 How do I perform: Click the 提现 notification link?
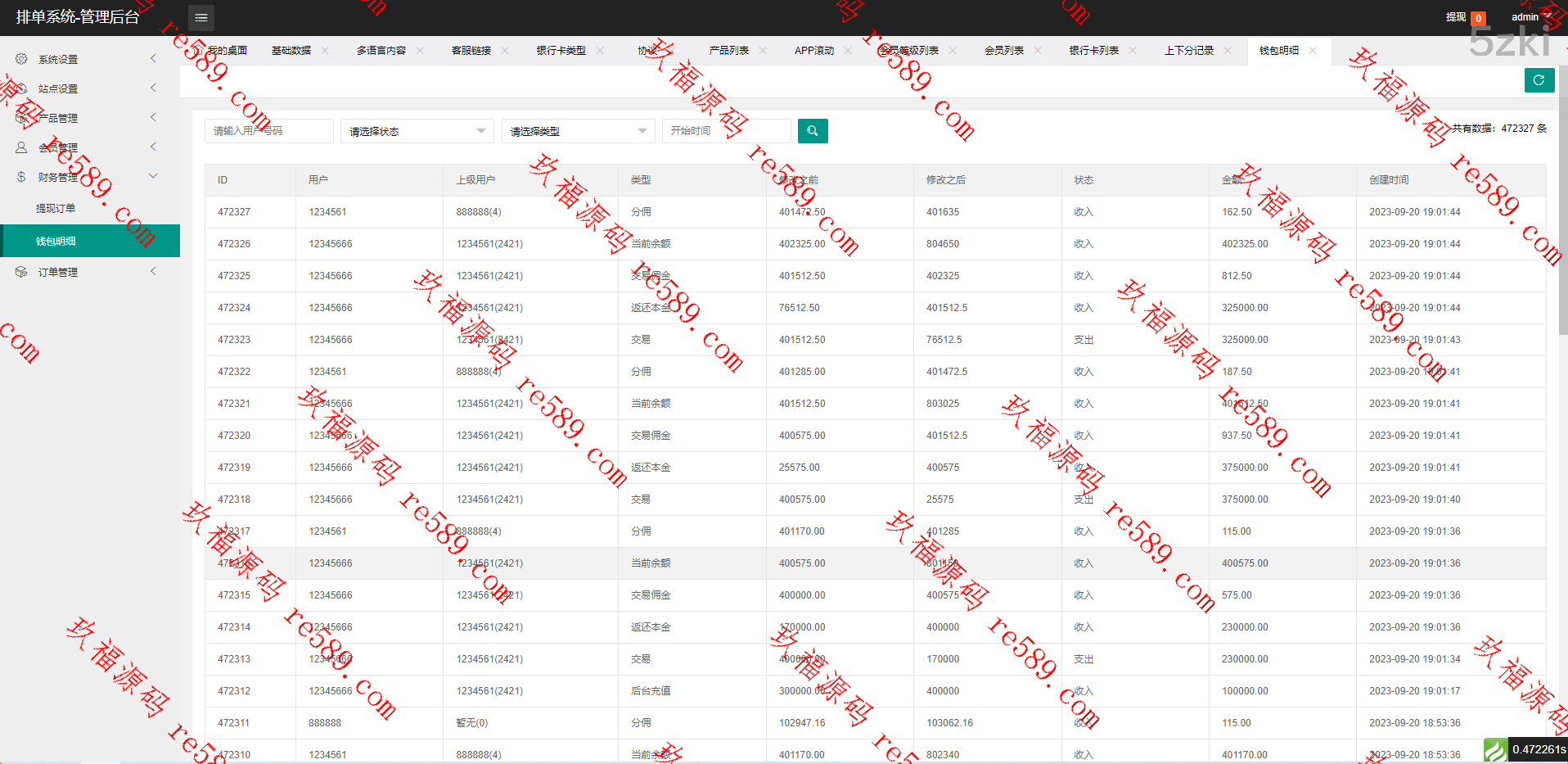1455,17
